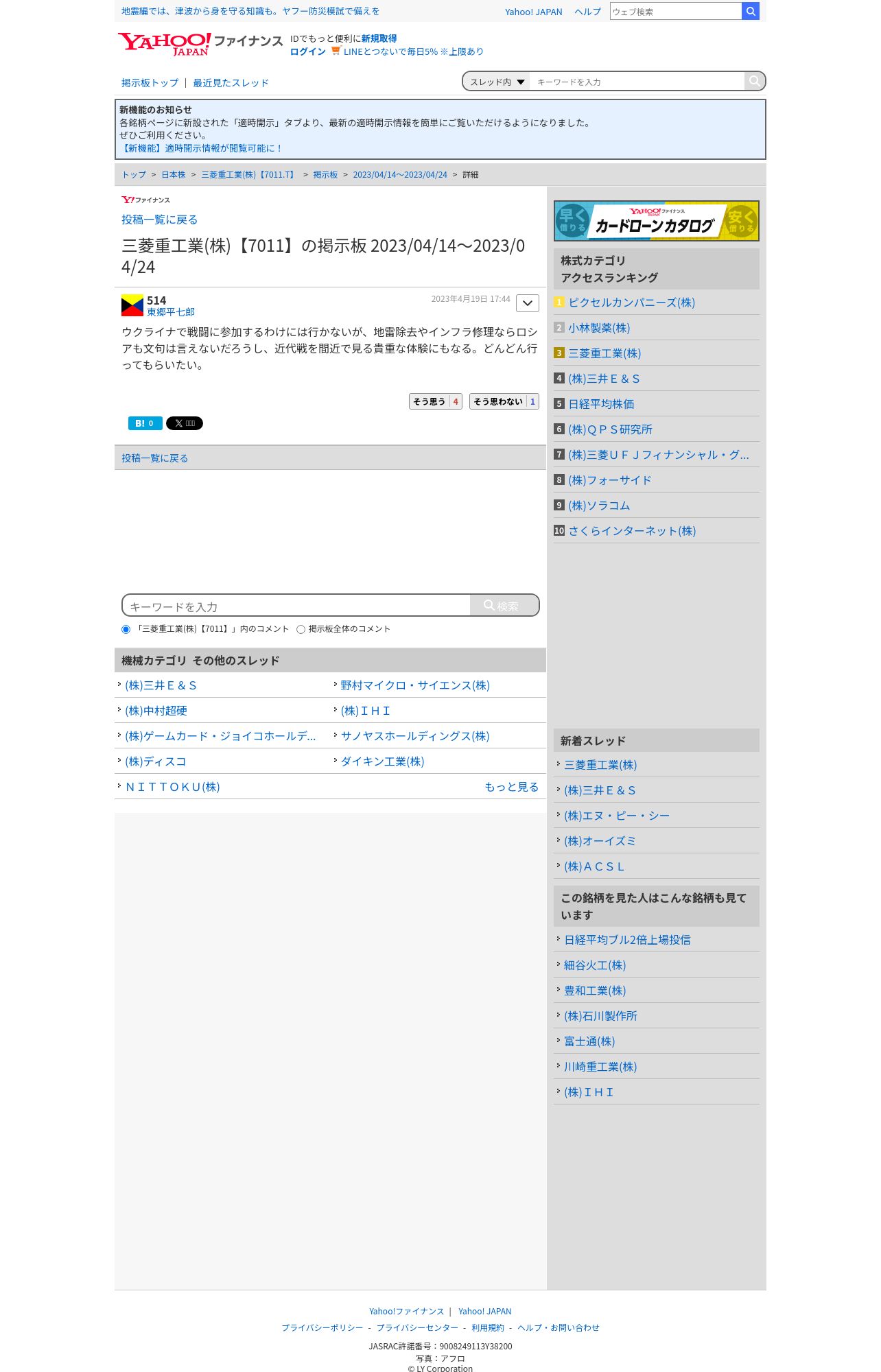Open ranking item ピクセルカンパニーズ(株)

tap(631, 303)
